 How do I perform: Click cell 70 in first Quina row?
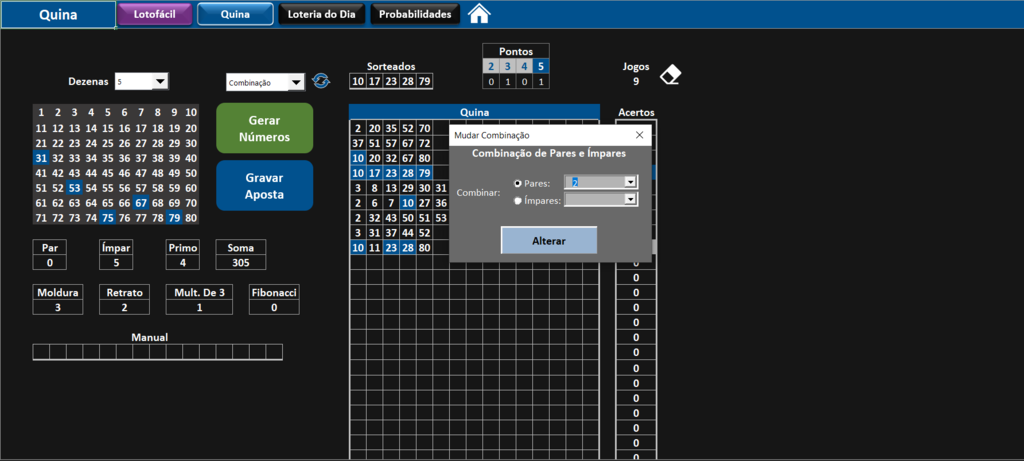point(424,128)
